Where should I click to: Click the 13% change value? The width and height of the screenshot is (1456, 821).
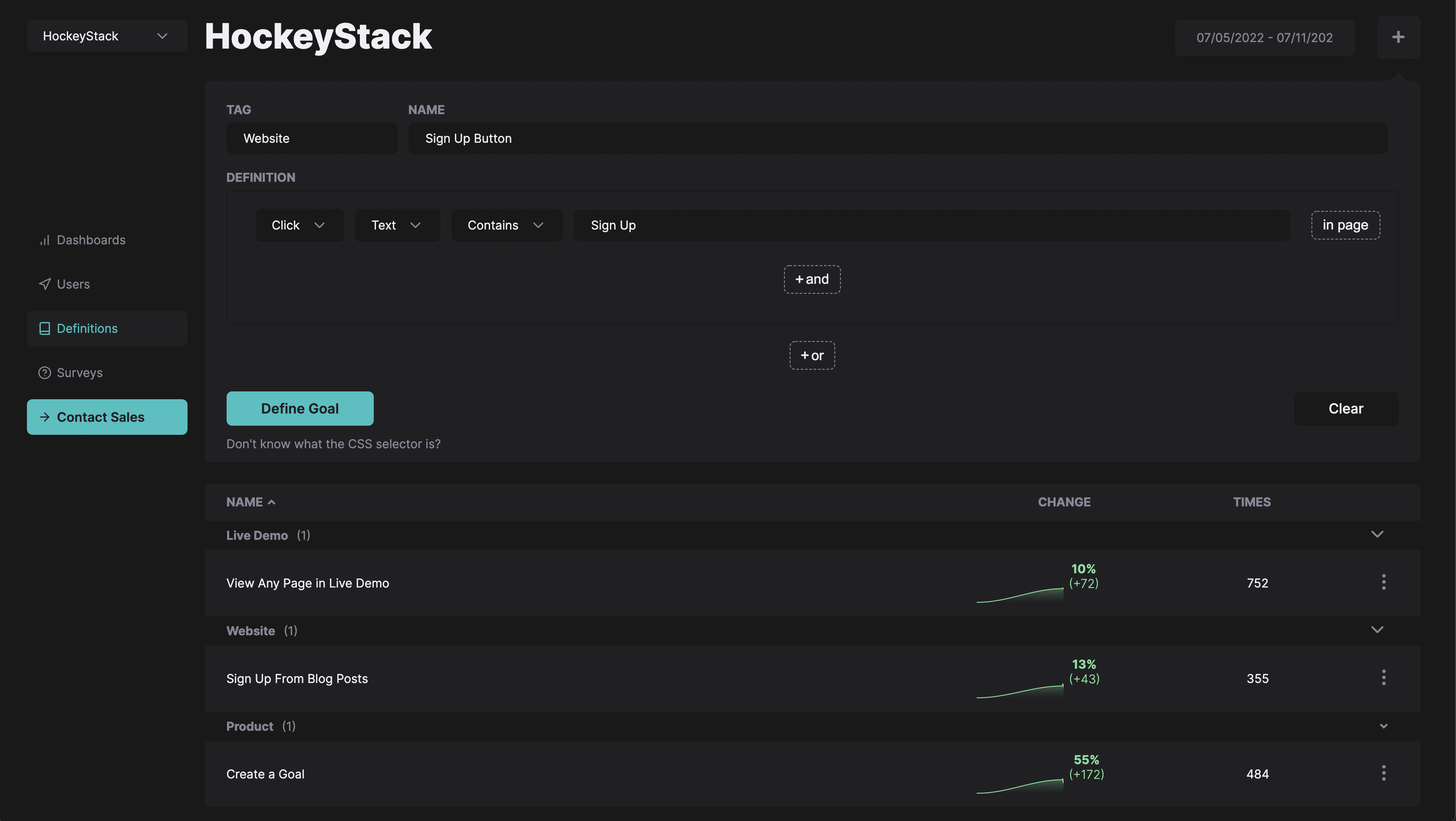coord(1084,664)
